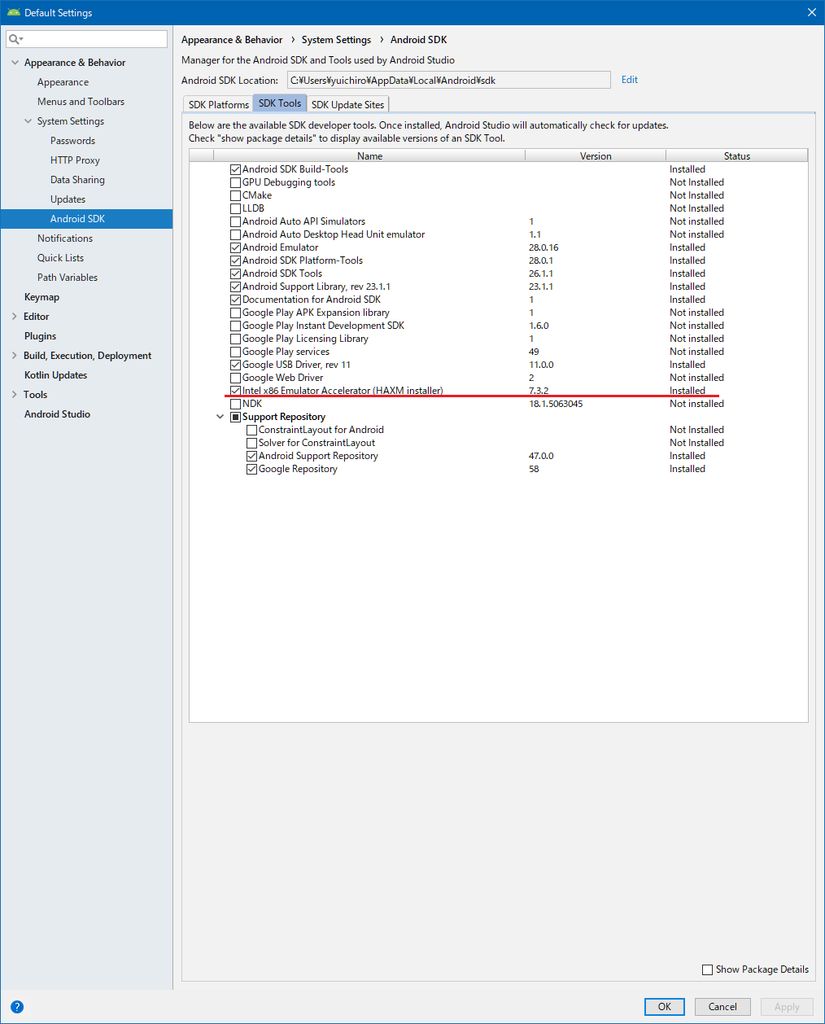Click Documentation for Android SDK row
Screen dimensions: 825x1024
tap(498, 300)
